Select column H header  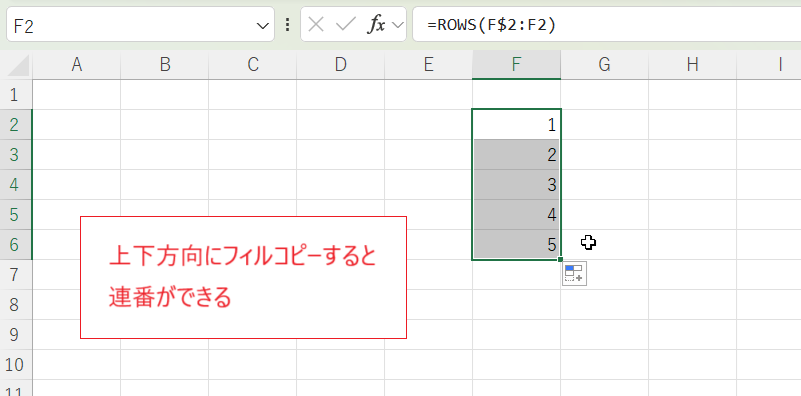coord(692,65)
